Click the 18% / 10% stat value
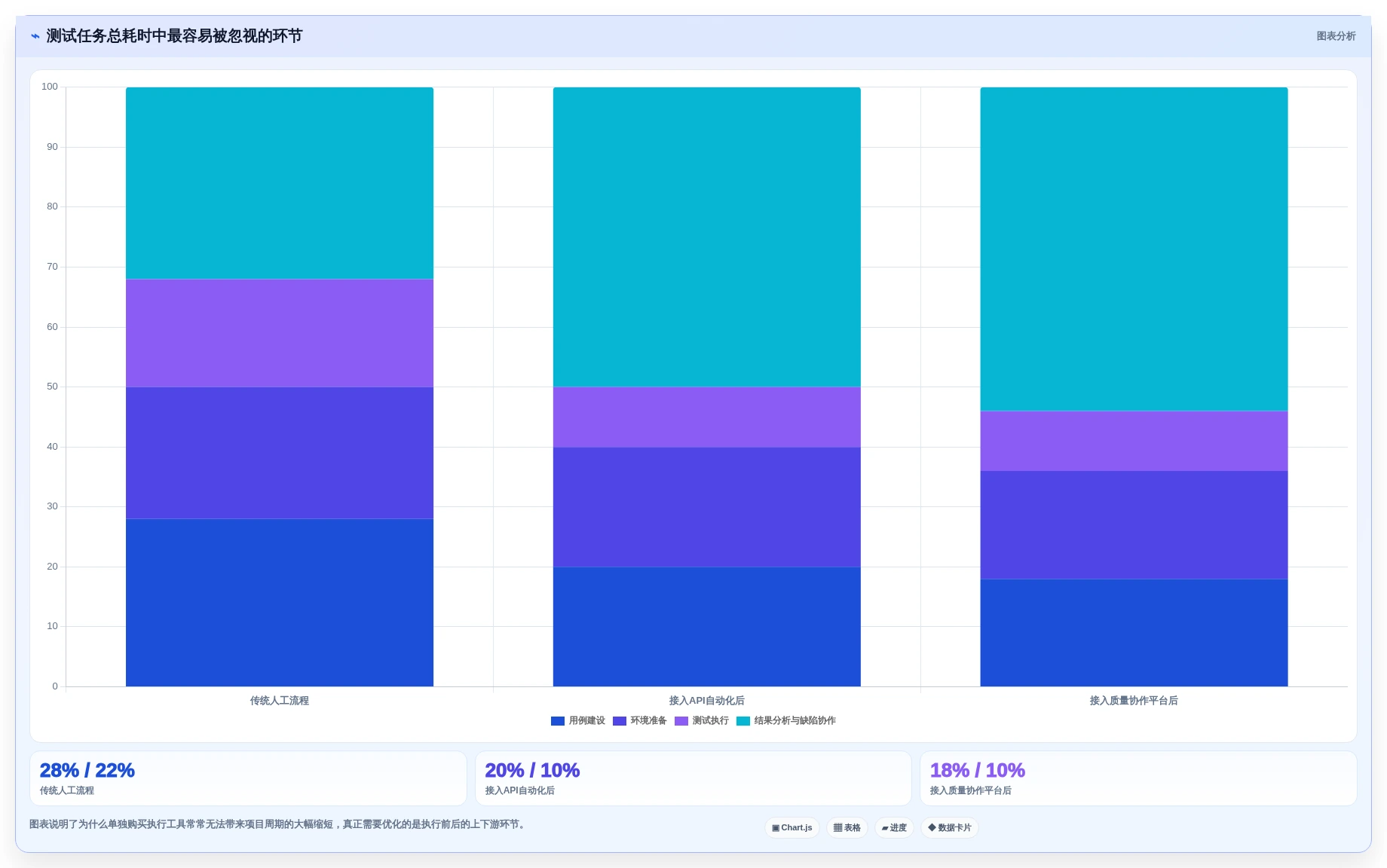The height and width of the screenshot is (868, 1387). pyautogui.click(x=978, y=771)
